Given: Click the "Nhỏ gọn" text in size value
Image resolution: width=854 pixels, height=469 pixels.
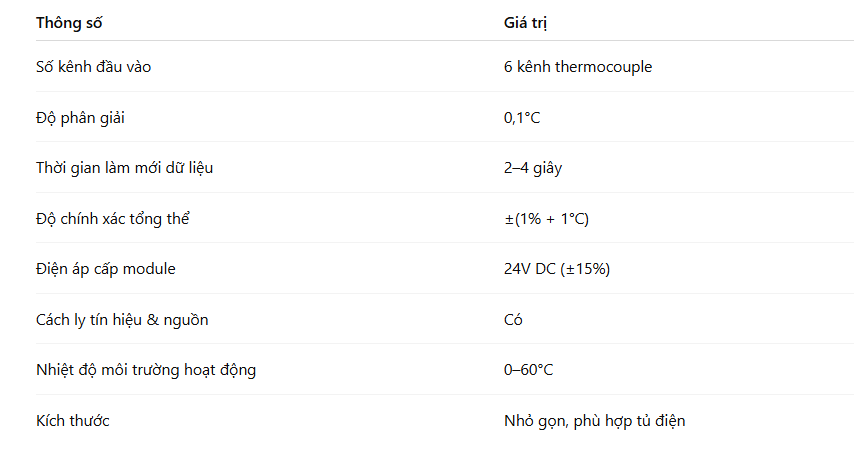Looking at the screenshot, I should [533, 421].
